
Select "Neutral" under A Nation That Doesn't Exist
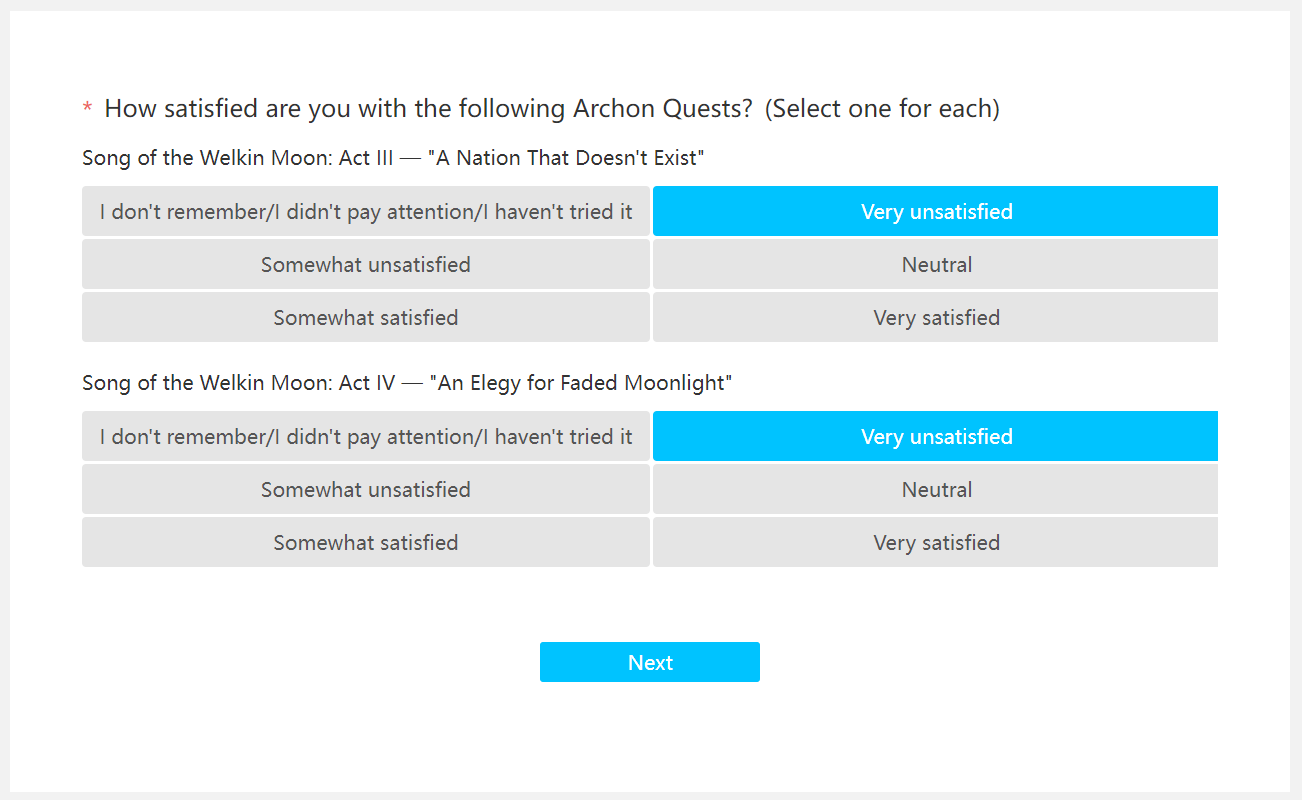tap(935, 265)
